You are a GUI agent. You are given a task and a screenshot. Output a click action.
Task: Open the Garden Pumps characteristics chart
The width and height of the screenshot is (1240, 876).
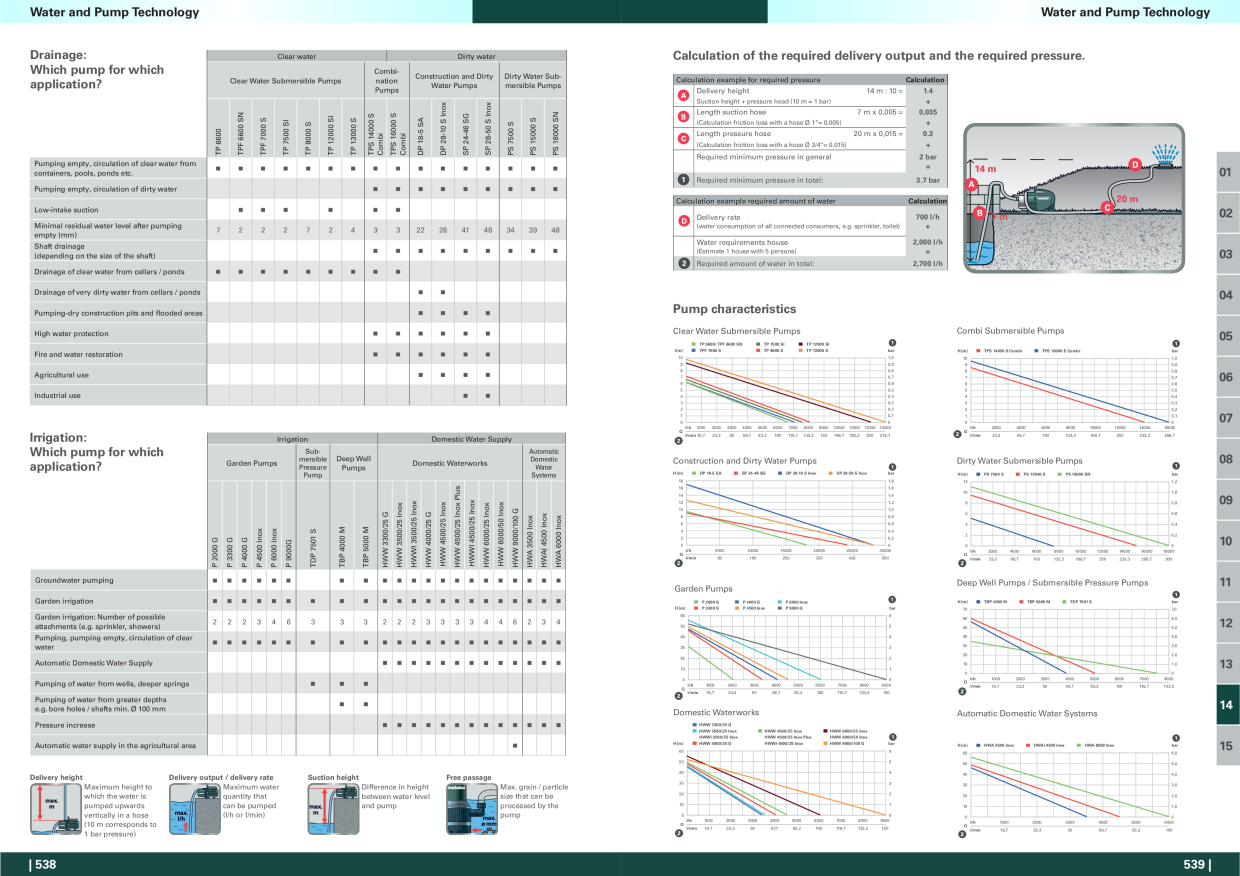(x=785, y=648)
